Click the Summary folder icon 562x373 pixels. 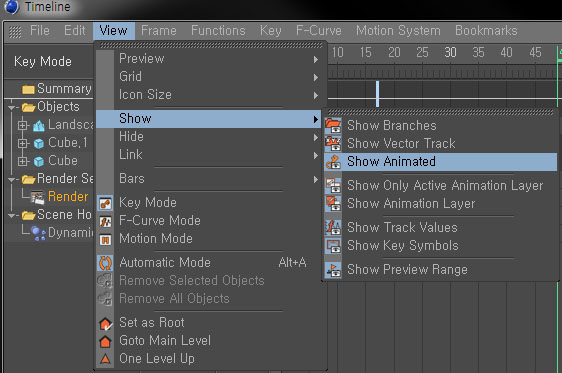[x=28, y=89]
